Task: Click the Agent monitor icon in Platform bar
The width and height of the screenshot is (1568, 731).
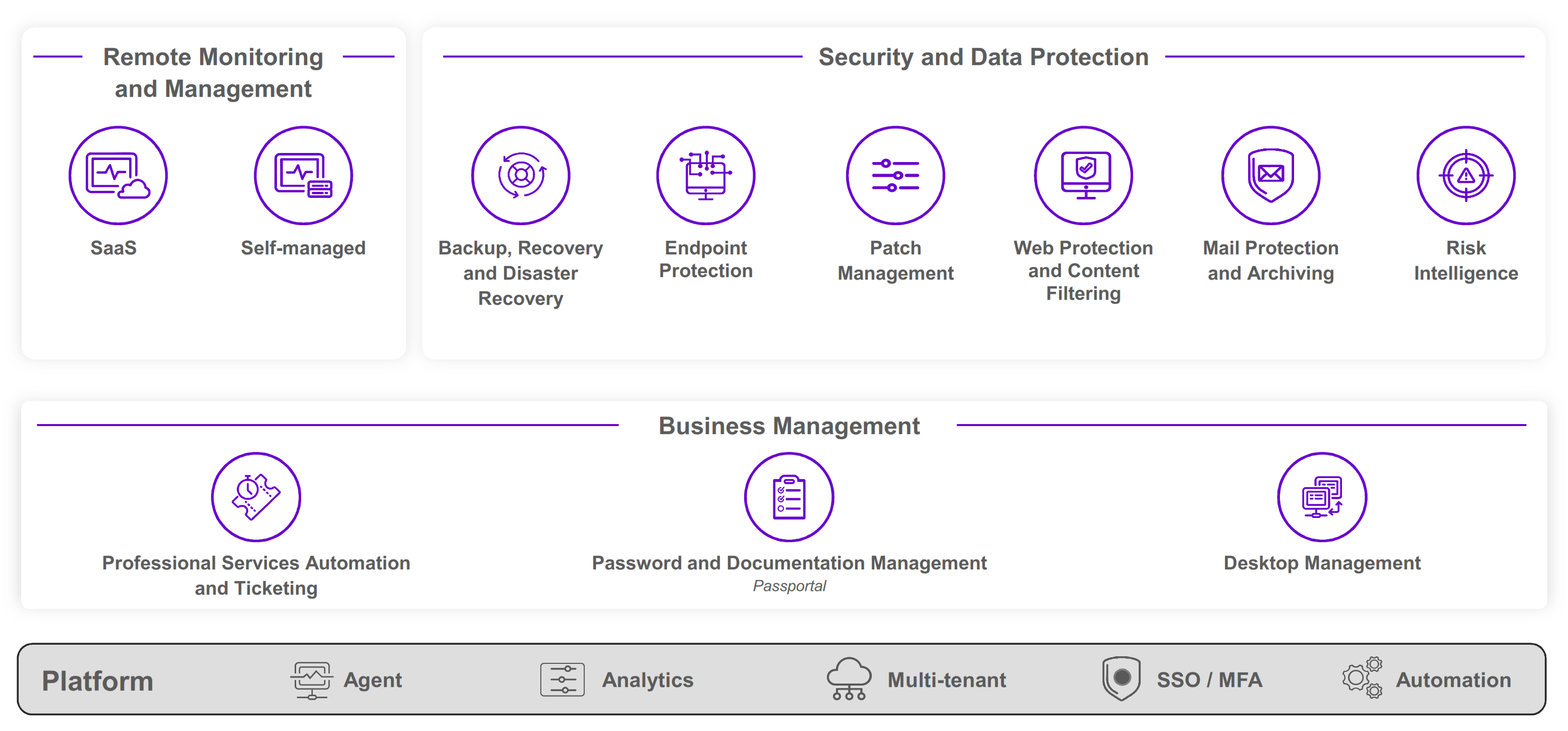Action: [x=312, y=679]
